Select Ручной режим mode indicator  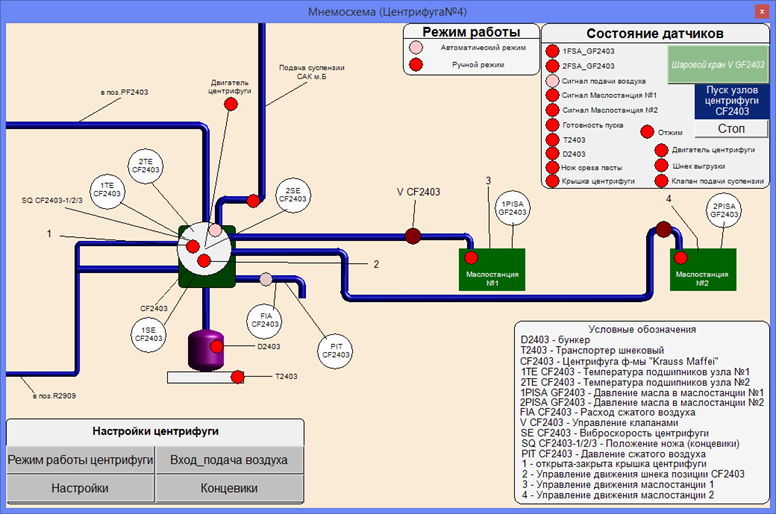(x=416, y=65)
